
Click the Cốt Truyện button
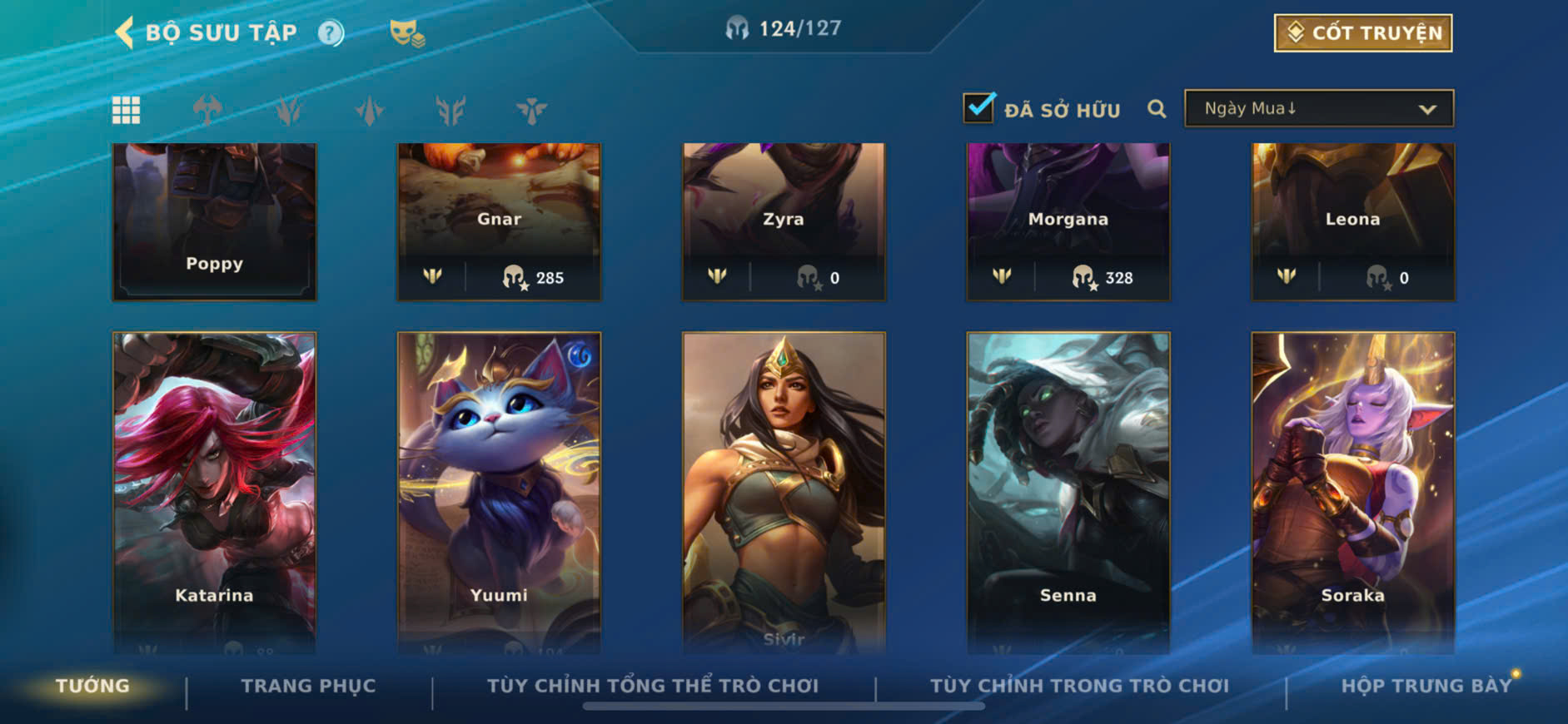point(1363,33)
